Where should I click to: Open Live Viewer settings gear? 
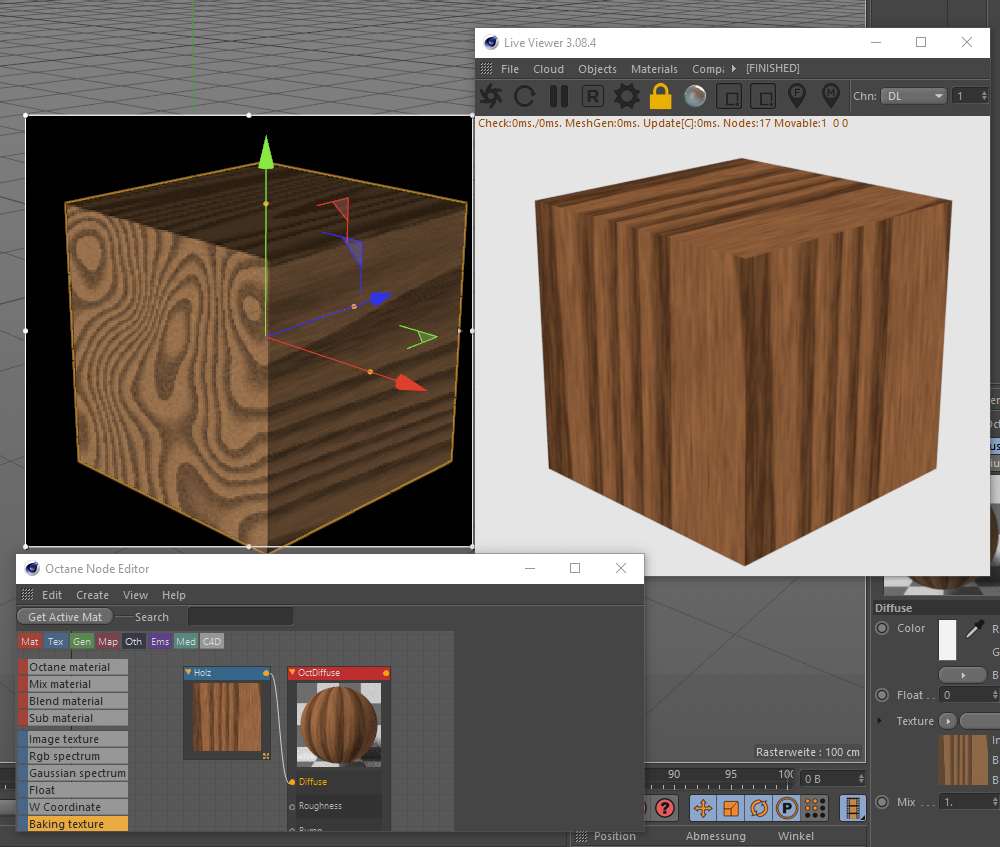626,96
